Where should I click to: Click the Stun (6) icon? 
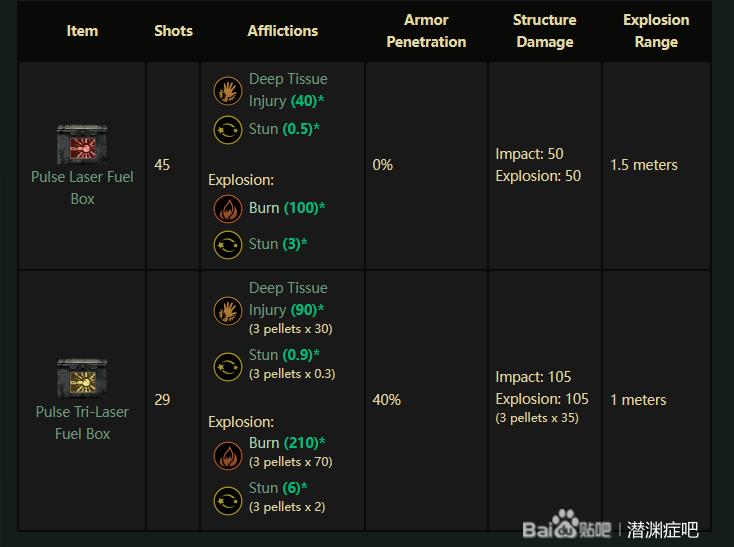[x=228, y=501]
